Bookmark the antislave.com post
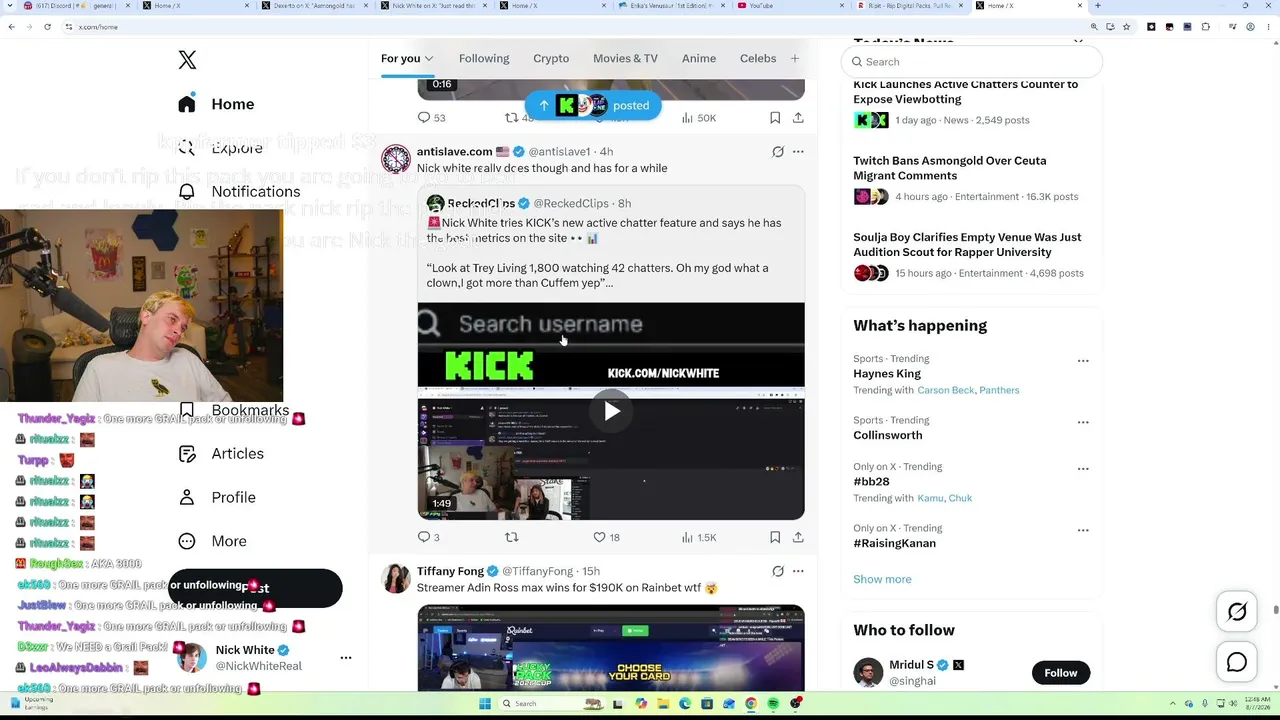Viewport: 1280px width, 720px height. pos(775,537)
